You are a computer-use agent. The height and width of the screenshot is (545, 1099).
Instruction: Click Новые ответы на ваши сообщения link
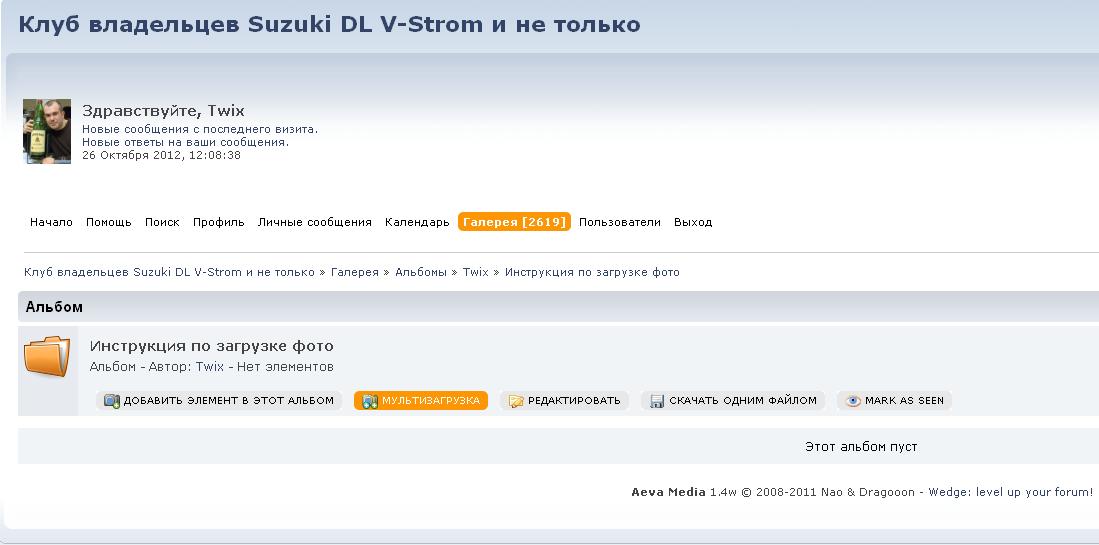pos(185,142)
